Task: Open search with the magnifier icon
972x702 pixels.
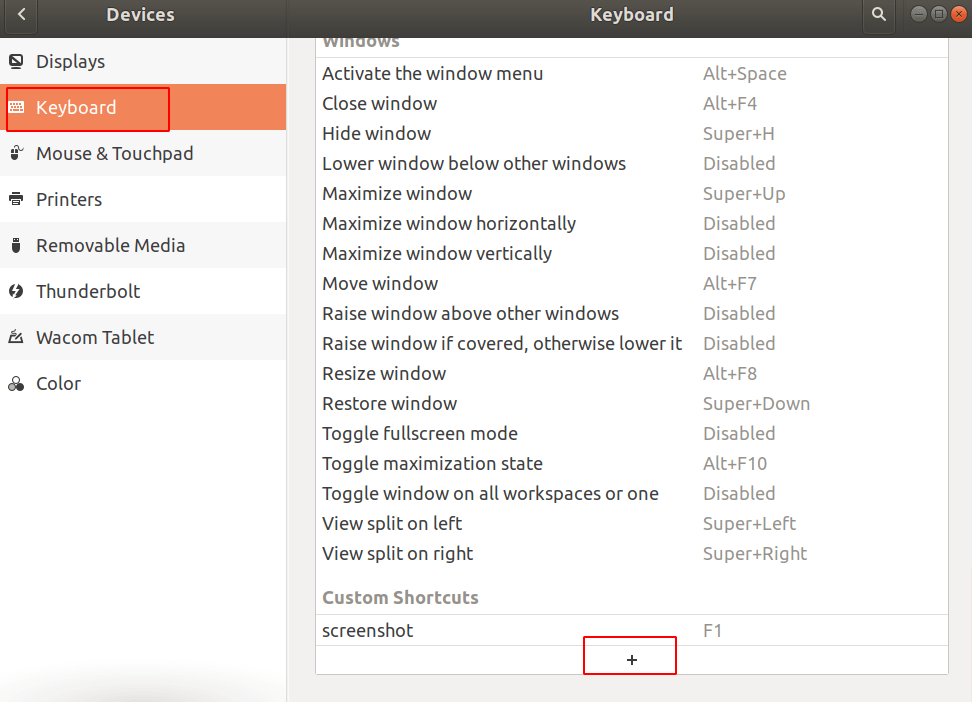Action: click(878, 15)
